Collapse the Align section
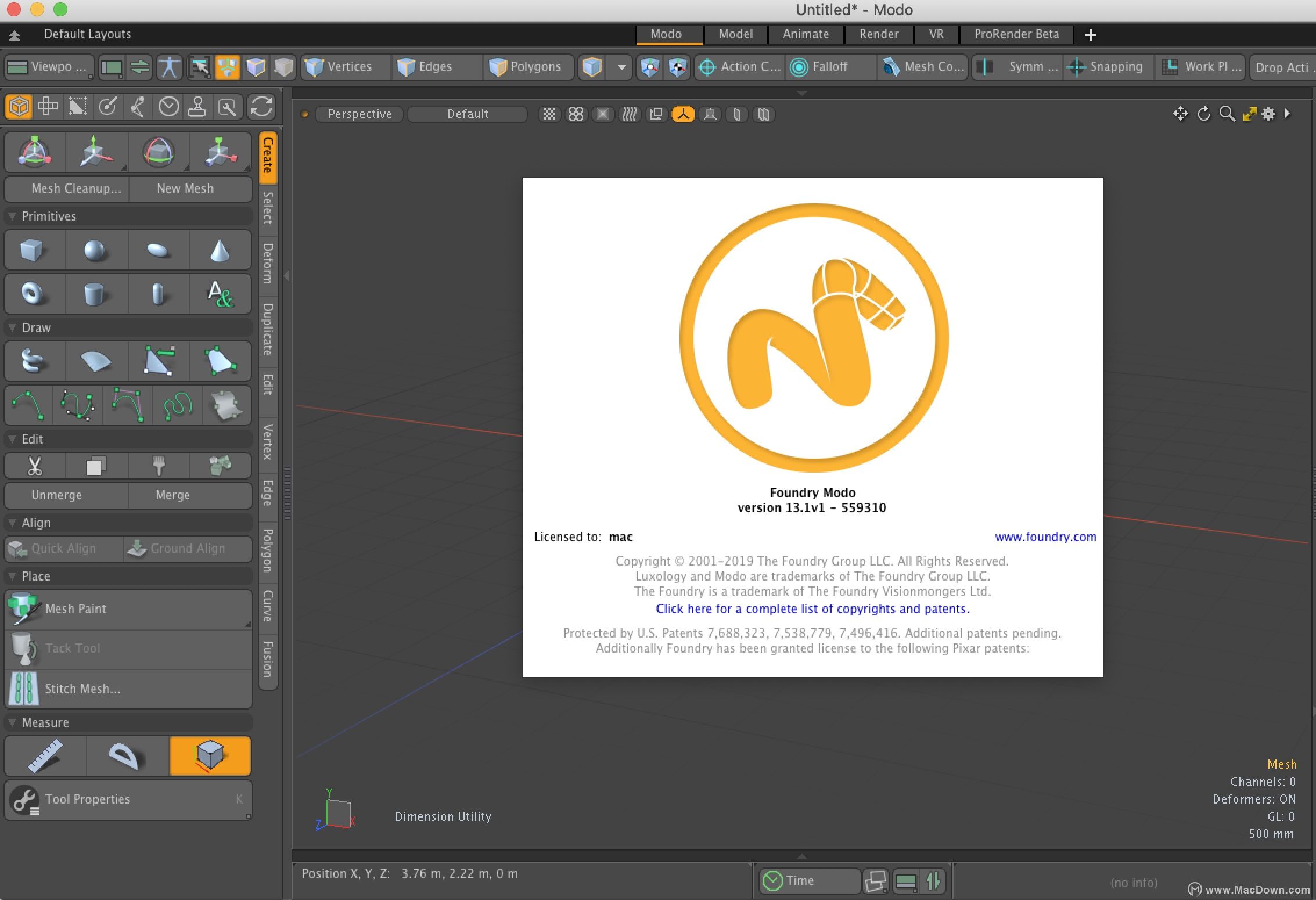Viewport: 1316px width, 900px height. coord(12,523)
